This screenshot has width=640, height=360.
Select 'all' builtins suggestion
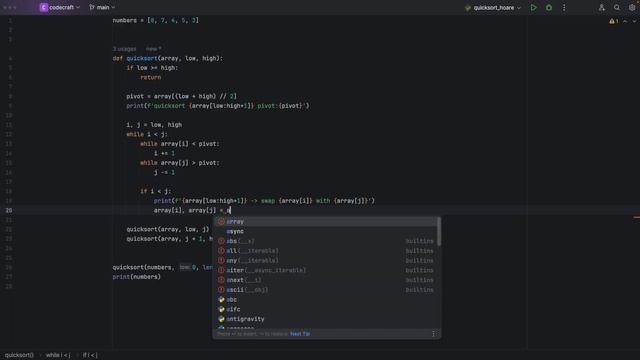(x=325, y=251)
